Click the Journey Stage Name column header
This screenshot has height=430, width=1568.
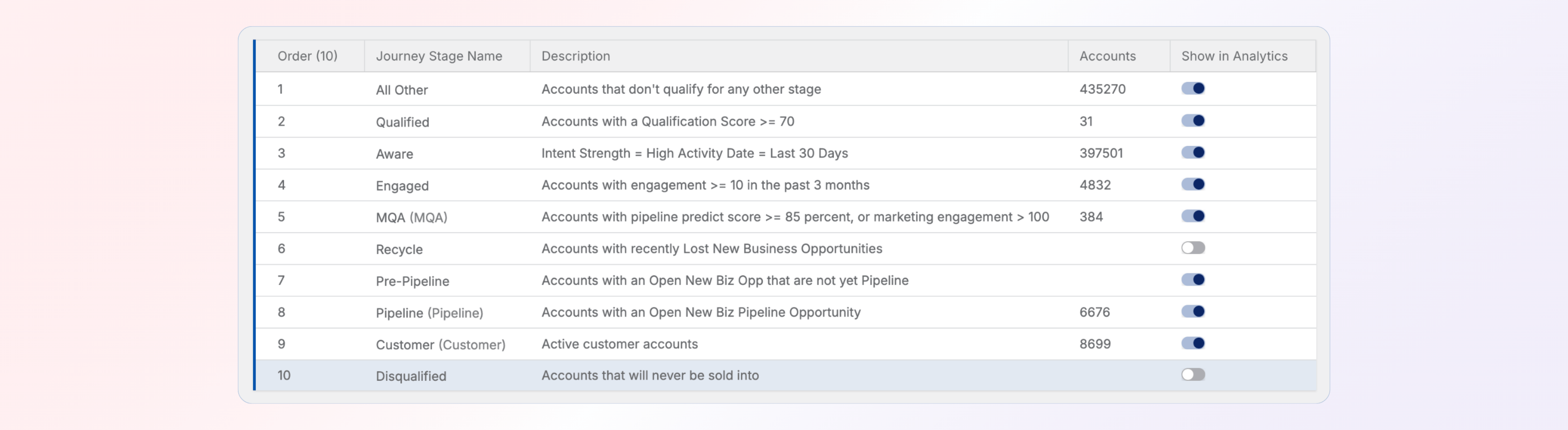[438, 57]
